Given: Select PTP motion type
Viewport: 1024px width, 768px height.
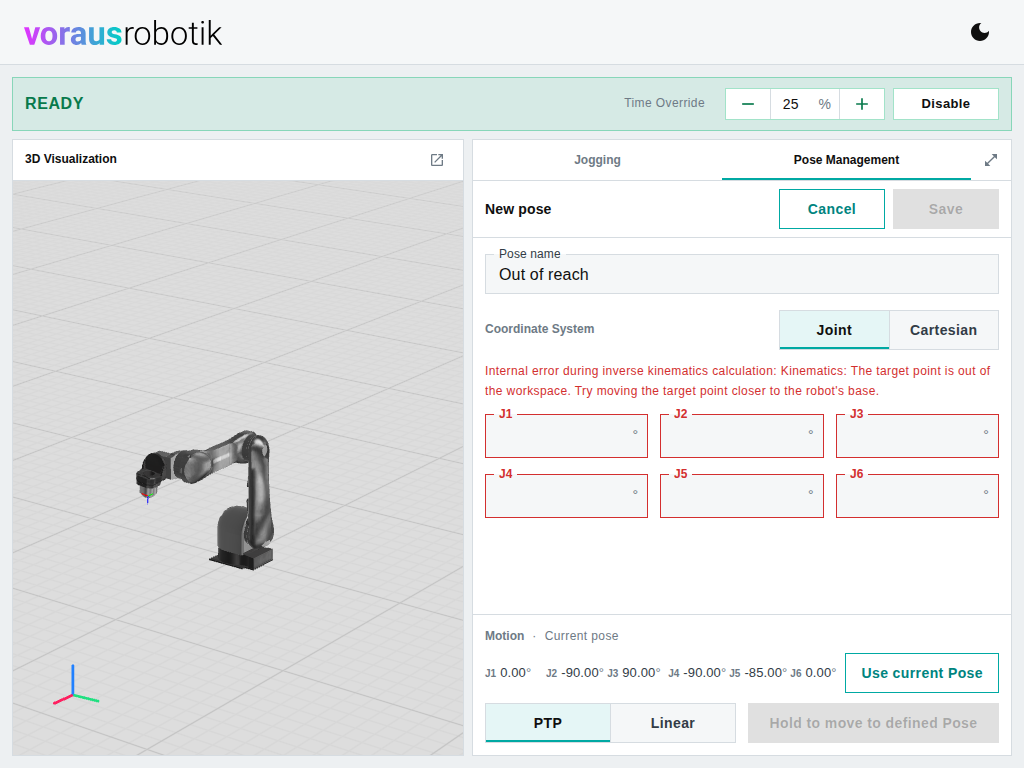Looking at the screenshot, I should (x=547, y=723).
